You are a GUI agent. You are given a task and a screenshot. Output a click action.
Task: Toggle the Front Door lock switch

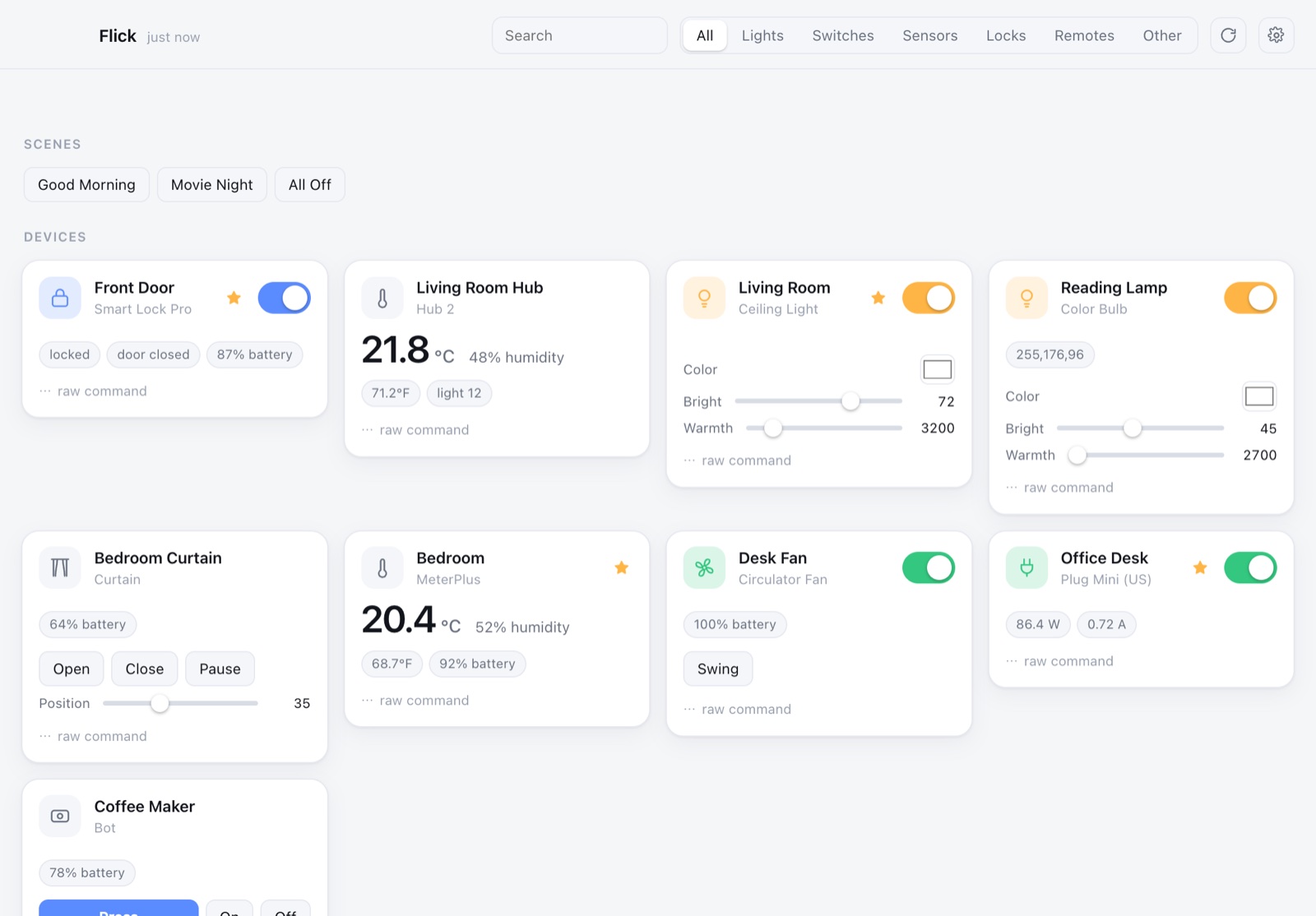284,298
